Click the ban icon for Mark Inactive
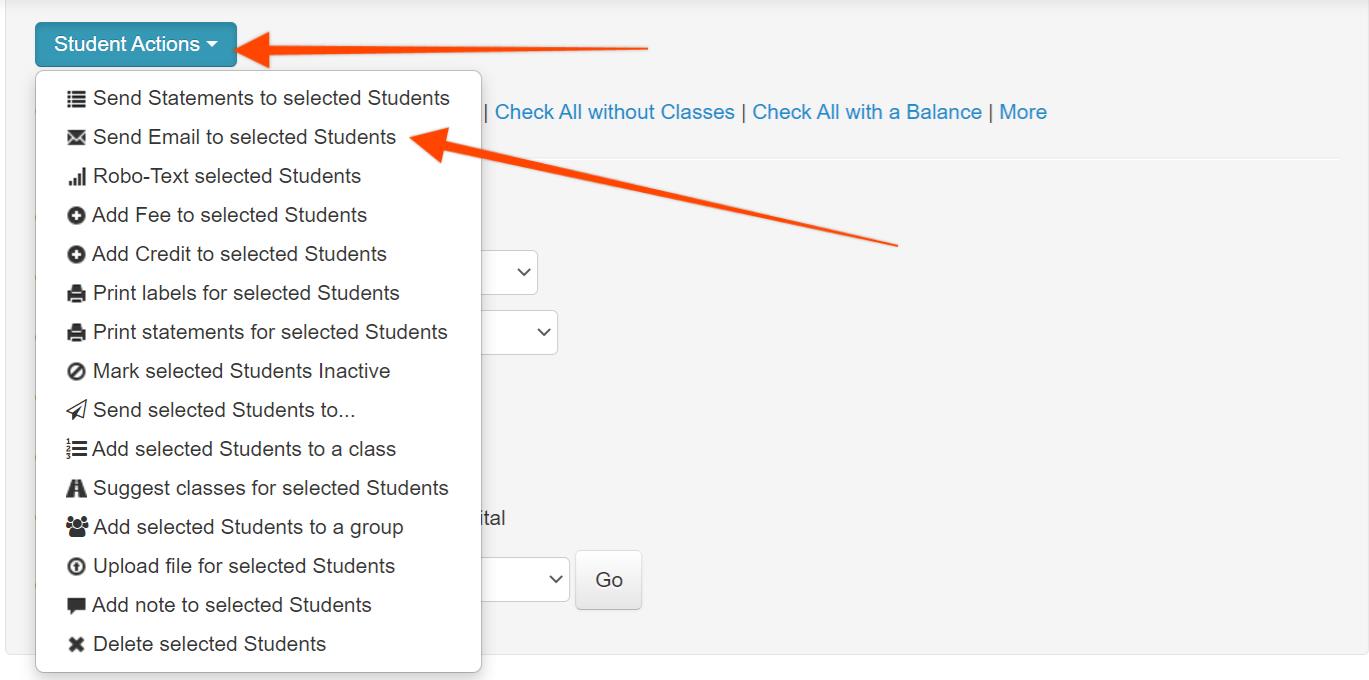 click(x=76, y=372)
